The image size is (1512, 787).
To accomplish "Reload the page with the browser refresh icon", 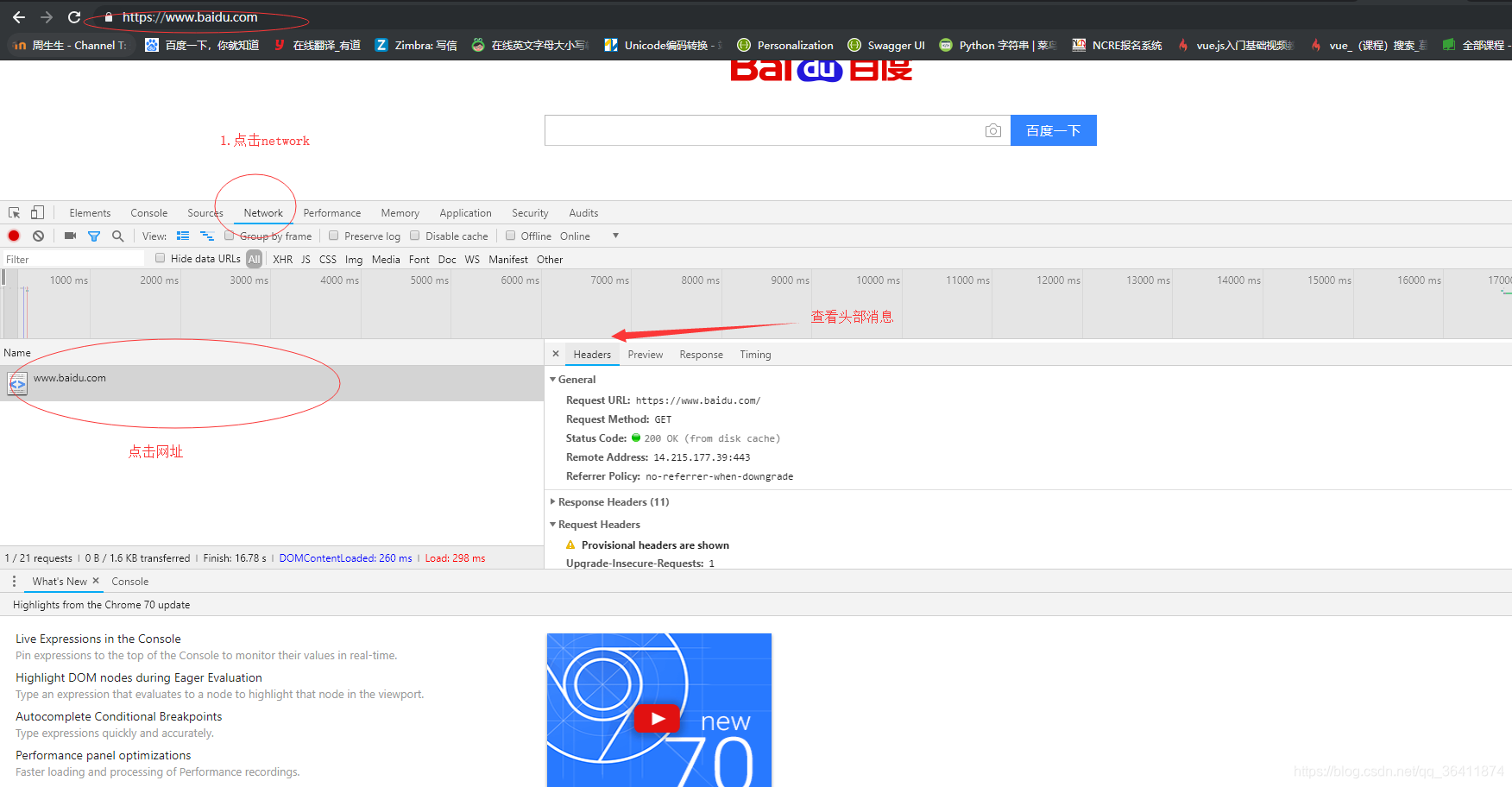I will click(74, 17).
